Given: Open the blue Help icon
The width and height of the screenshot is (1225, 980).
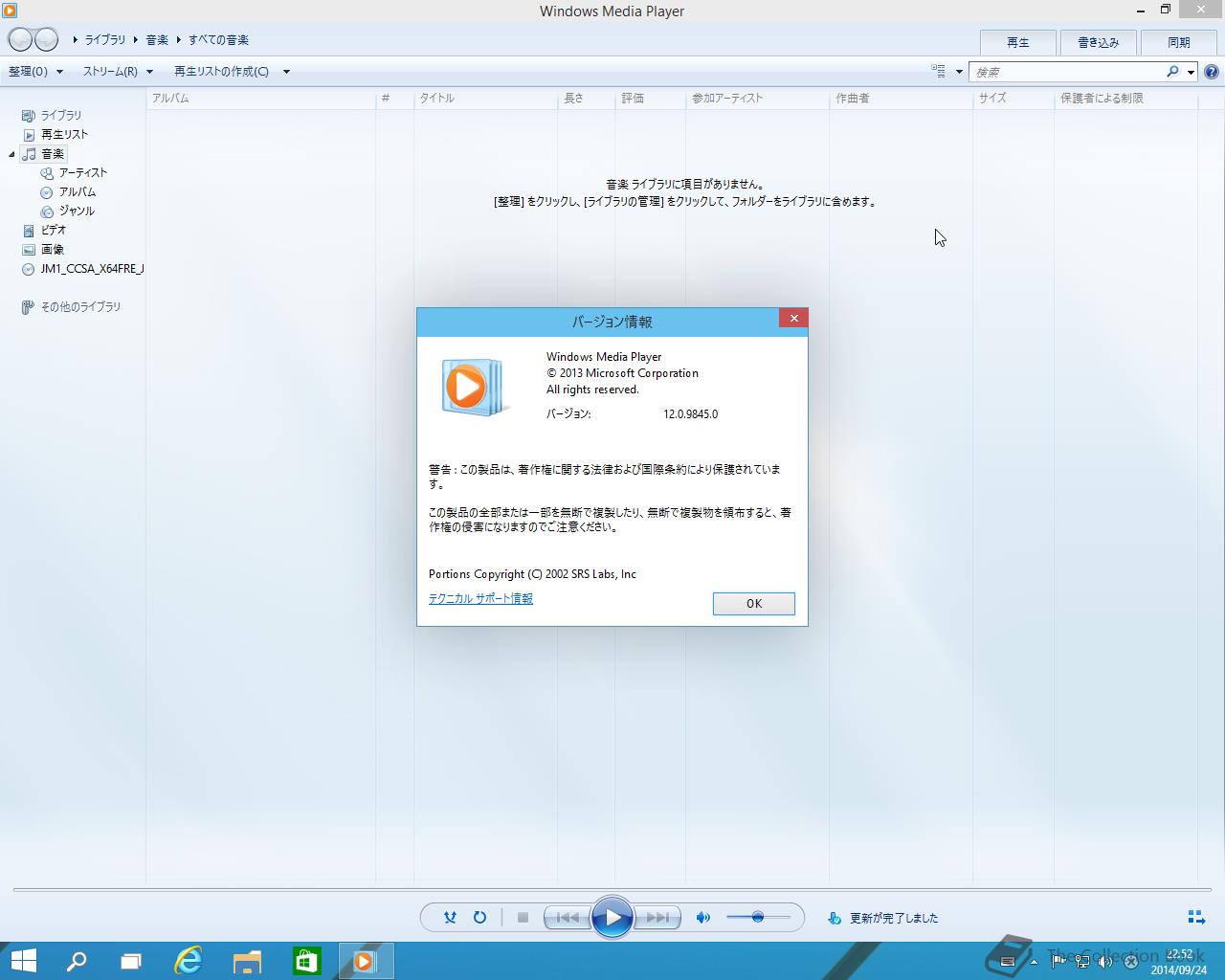Looking at the screenshot, I should pos(1212,72).
